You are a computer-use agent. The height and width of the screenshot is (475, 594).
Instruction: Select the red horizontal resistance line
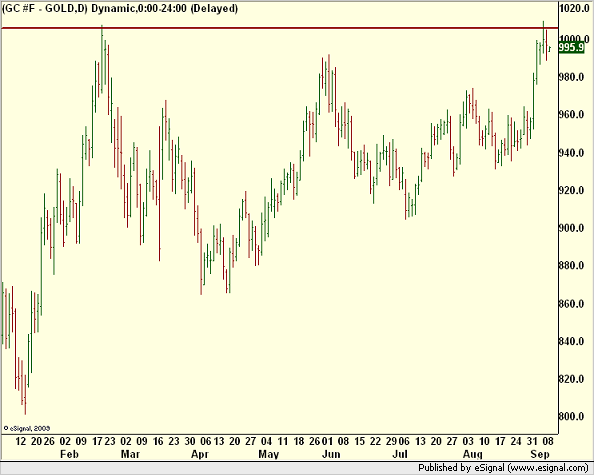coord(280,28)
